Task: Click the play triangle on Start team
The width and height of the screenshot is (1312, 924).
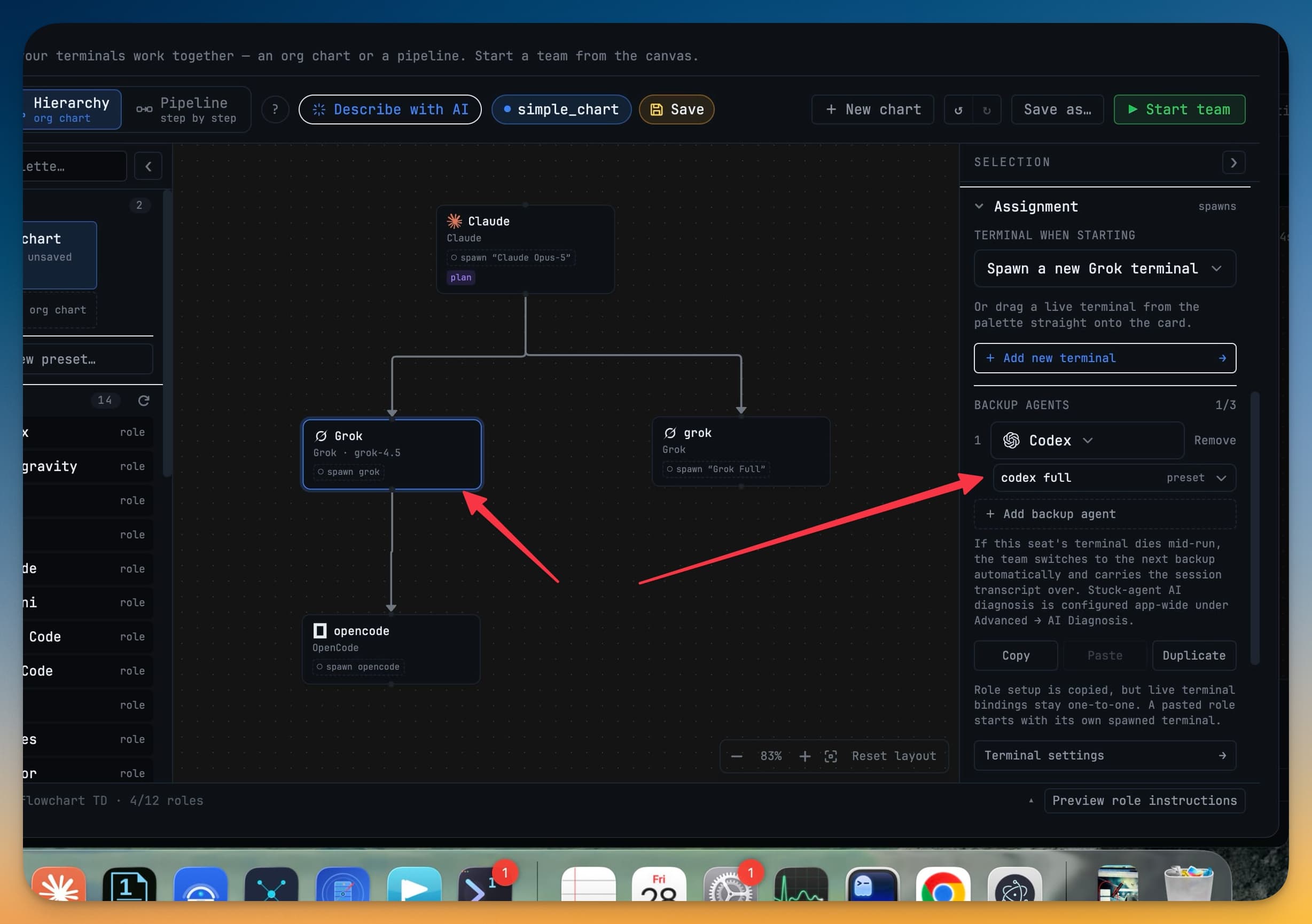Action: click(x=1132, y=109)
